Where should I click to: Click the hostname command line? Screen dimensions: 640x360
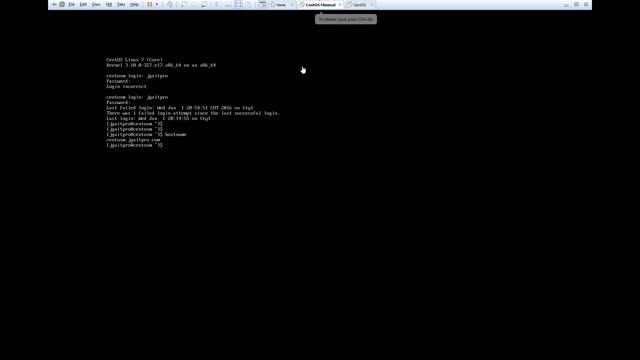146,135
